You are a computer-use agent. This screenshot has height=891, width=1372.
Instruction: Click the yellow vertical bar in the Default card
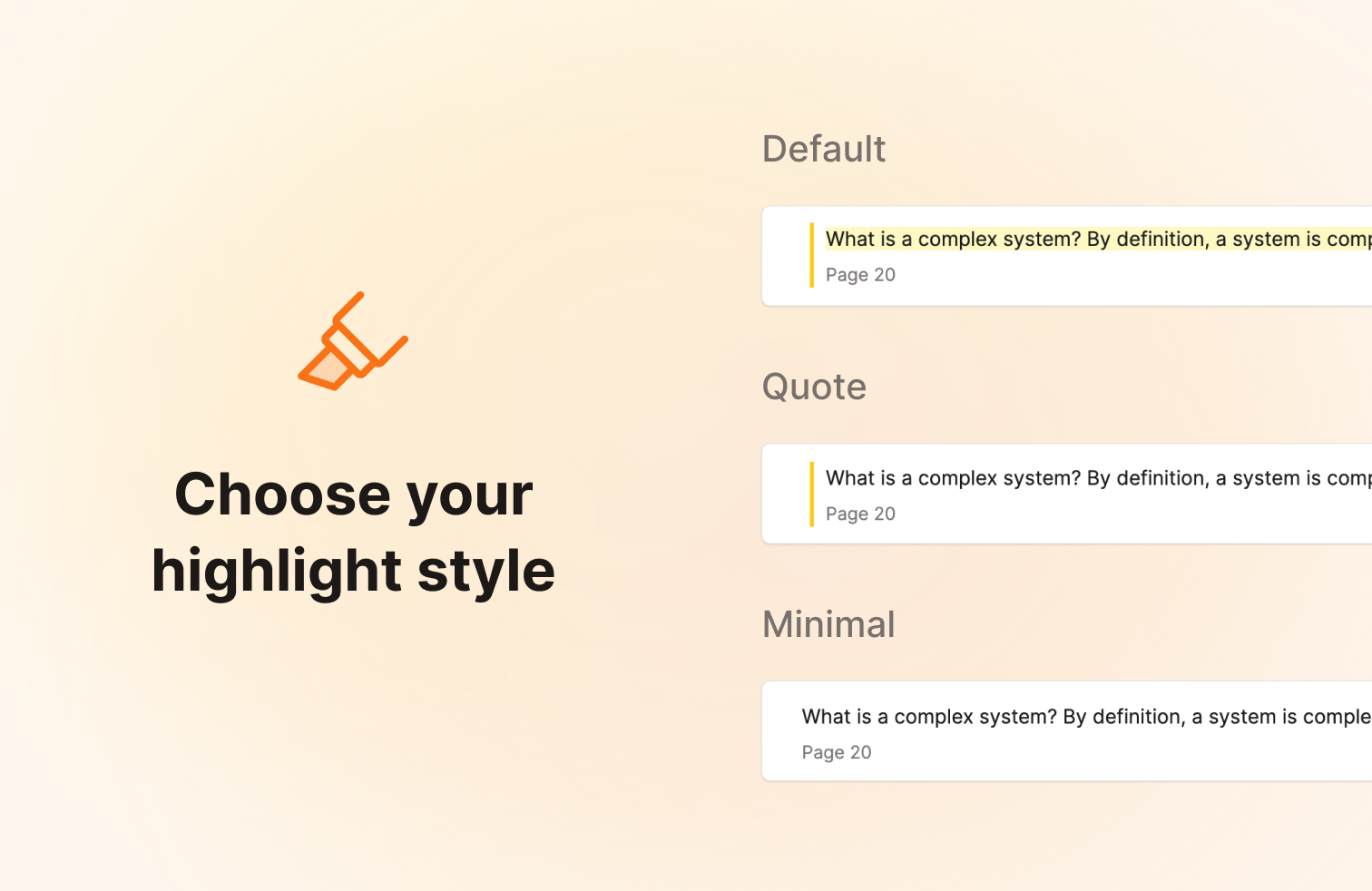pyautogui.click(x=811, y=255)
